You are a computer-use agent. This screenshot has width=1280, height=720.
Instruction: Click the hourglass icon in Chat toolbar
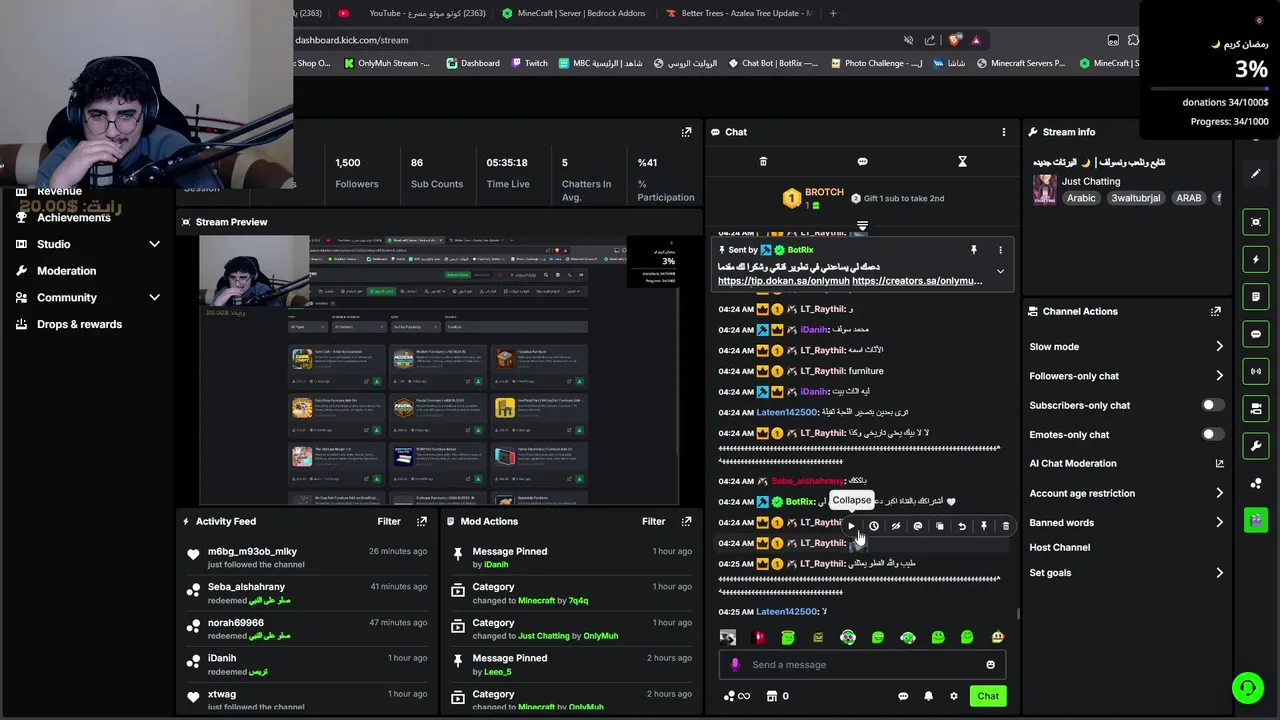tap(962, 161)
